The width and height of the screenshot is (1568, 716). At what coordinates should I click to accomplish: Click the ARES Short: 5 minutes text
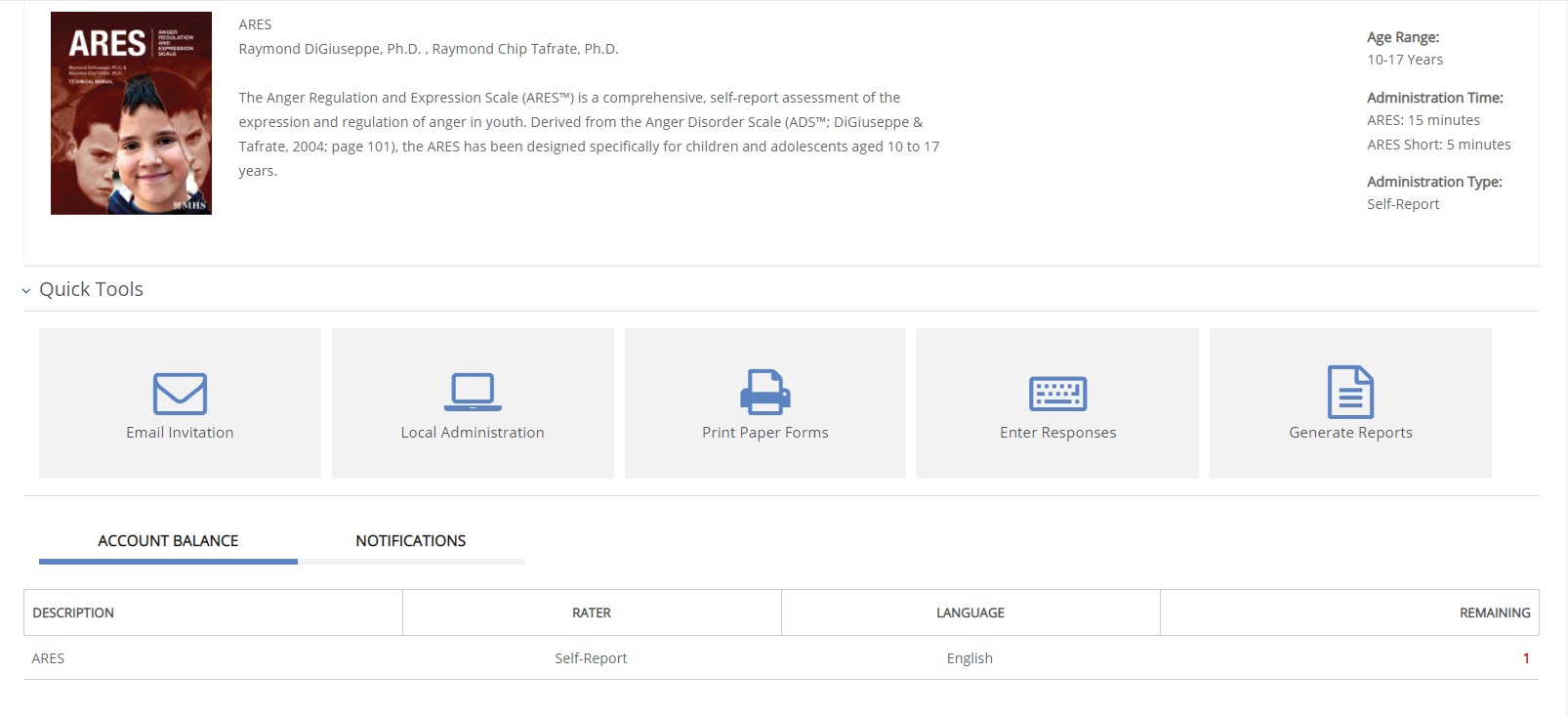tap(1439, 145)
